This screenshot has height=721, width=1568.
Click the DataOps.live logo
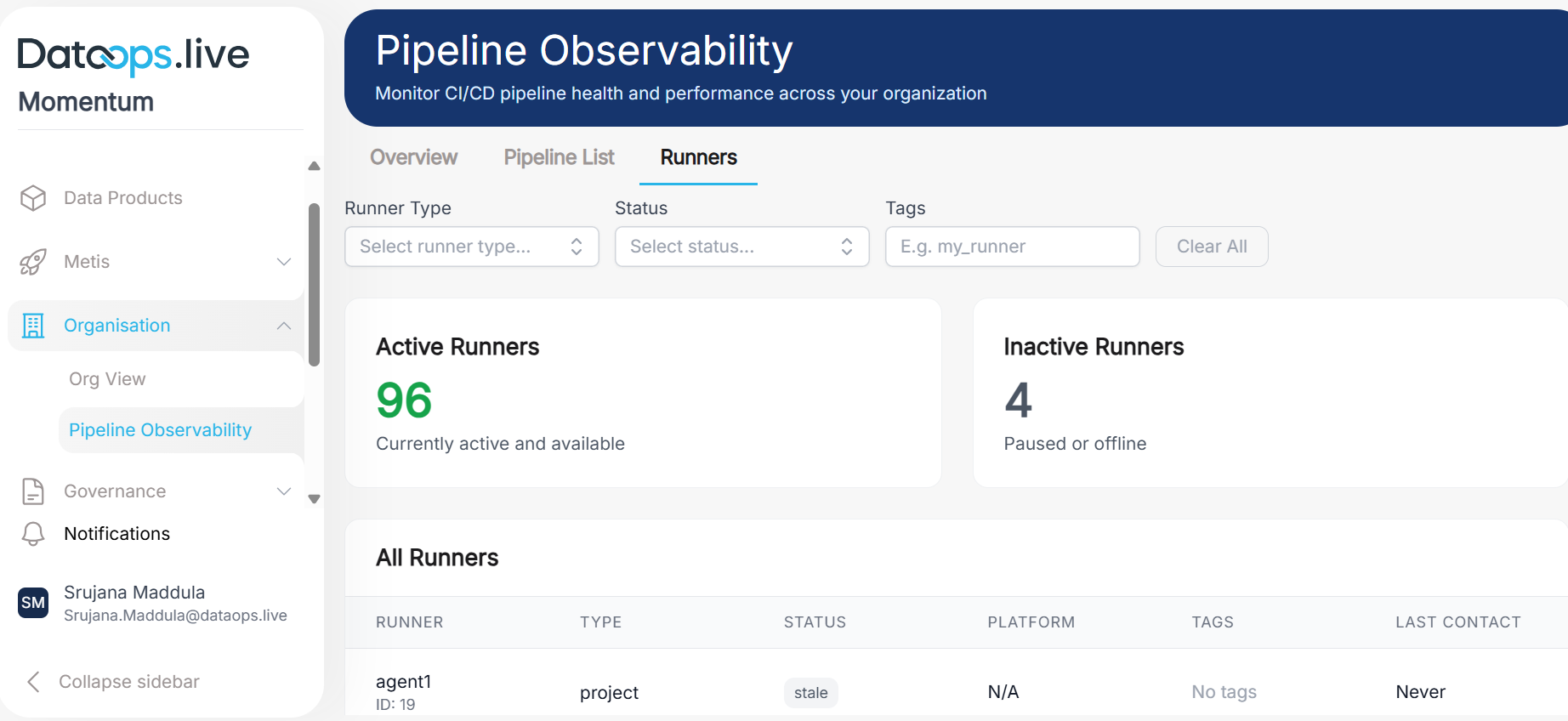(x=133, y=55)
